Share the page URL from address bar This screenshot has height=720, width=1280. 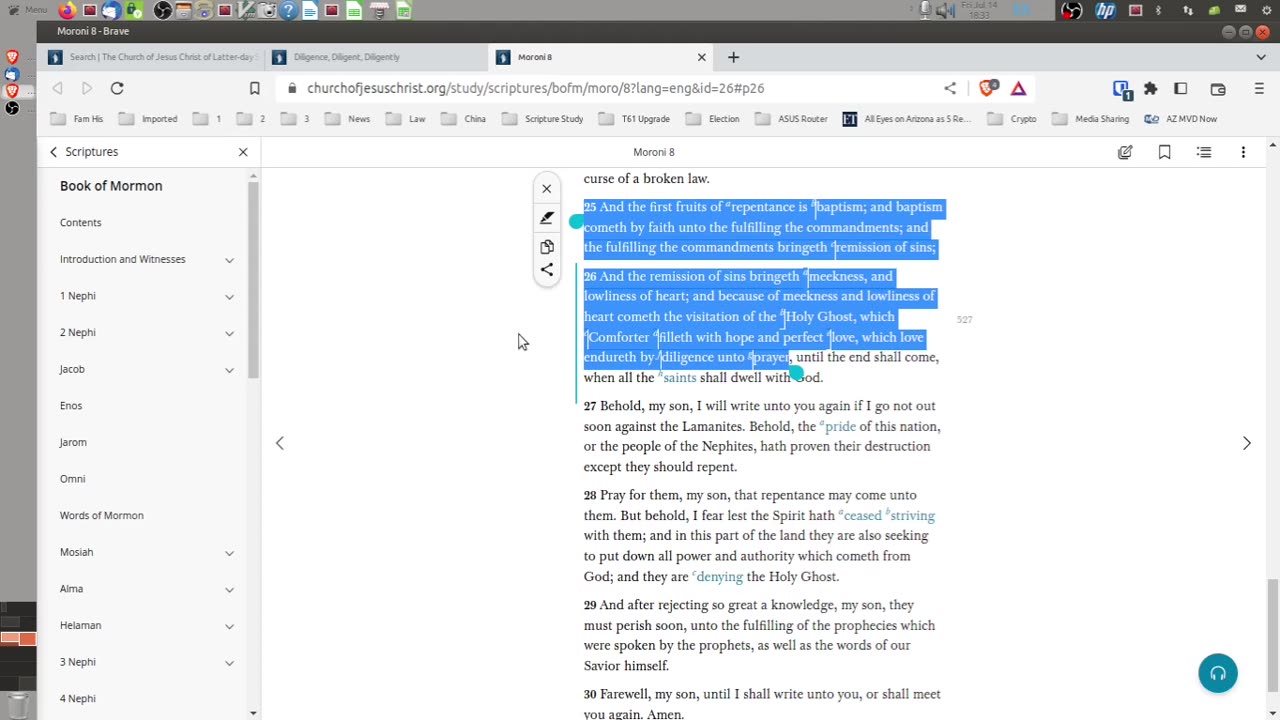tap(950, 88)
